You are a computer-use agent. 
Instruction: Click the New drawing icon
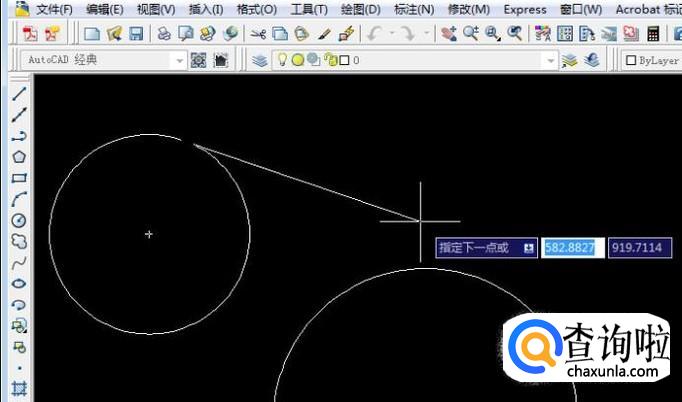pyautogui.click(x=92, y=34)
